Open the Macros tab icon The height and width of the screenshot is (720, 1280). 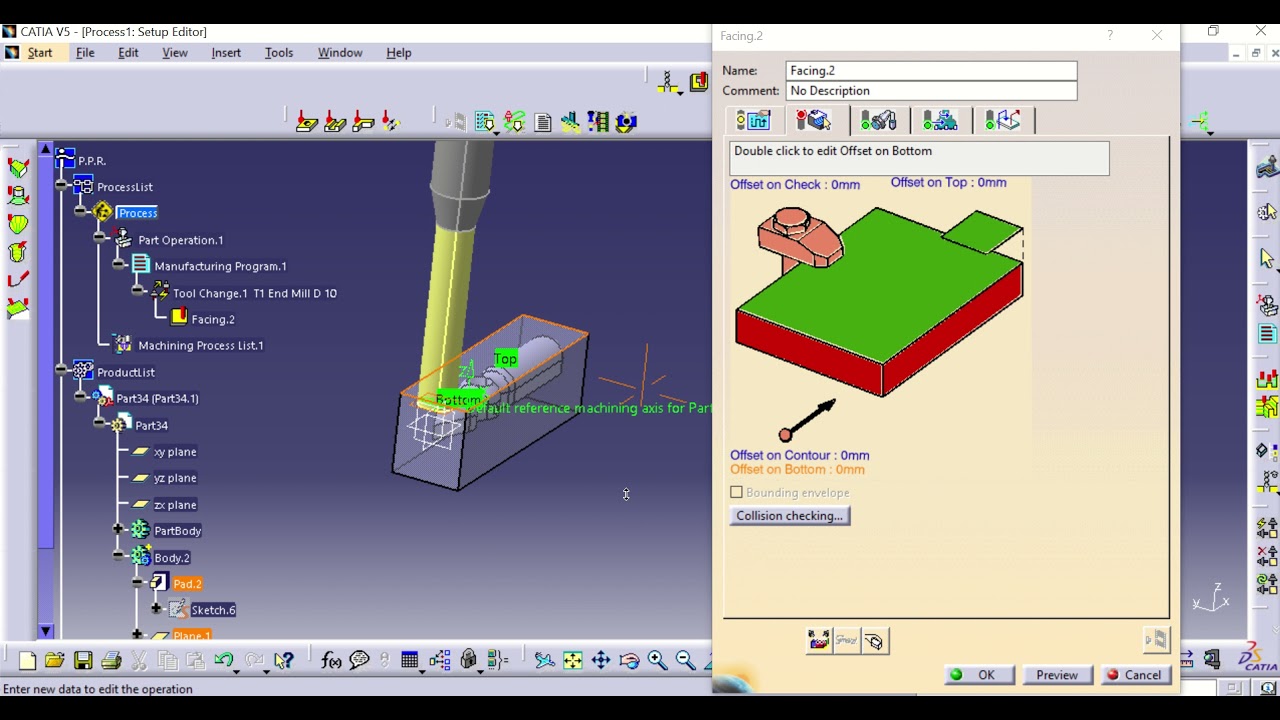click(x=1003, y=121)
